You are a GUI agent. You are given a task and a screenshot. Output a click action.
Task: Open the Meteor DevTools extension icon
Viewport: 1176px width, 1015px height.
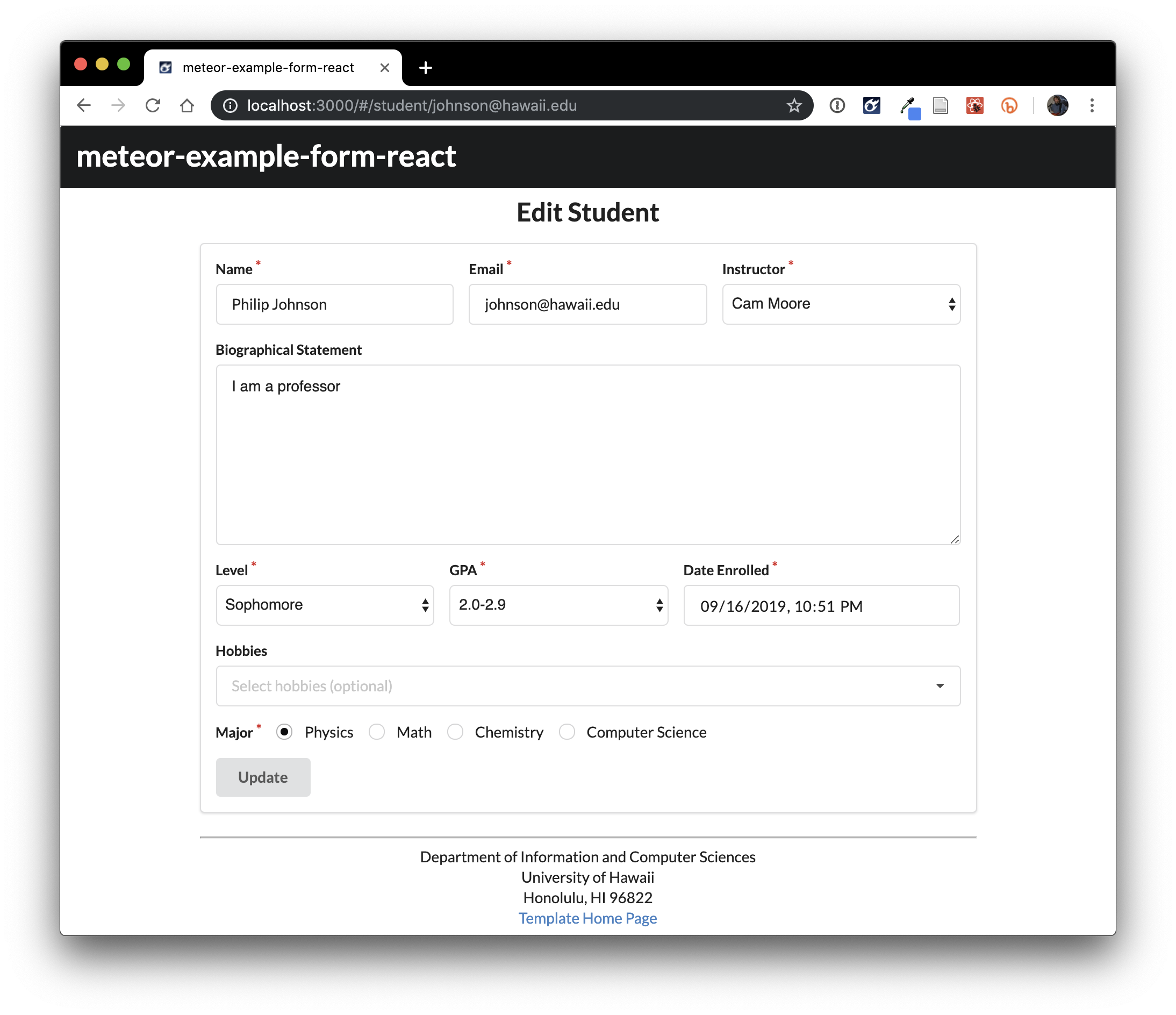pos(871,105)
